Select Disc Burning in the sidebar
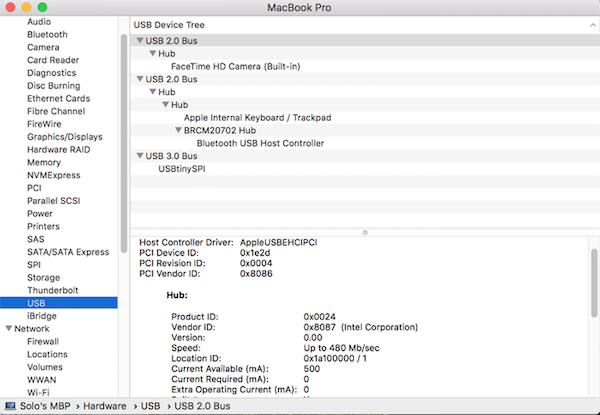This screenshot has height=415, width=600. pyautogui.click(x=54, y=86)
